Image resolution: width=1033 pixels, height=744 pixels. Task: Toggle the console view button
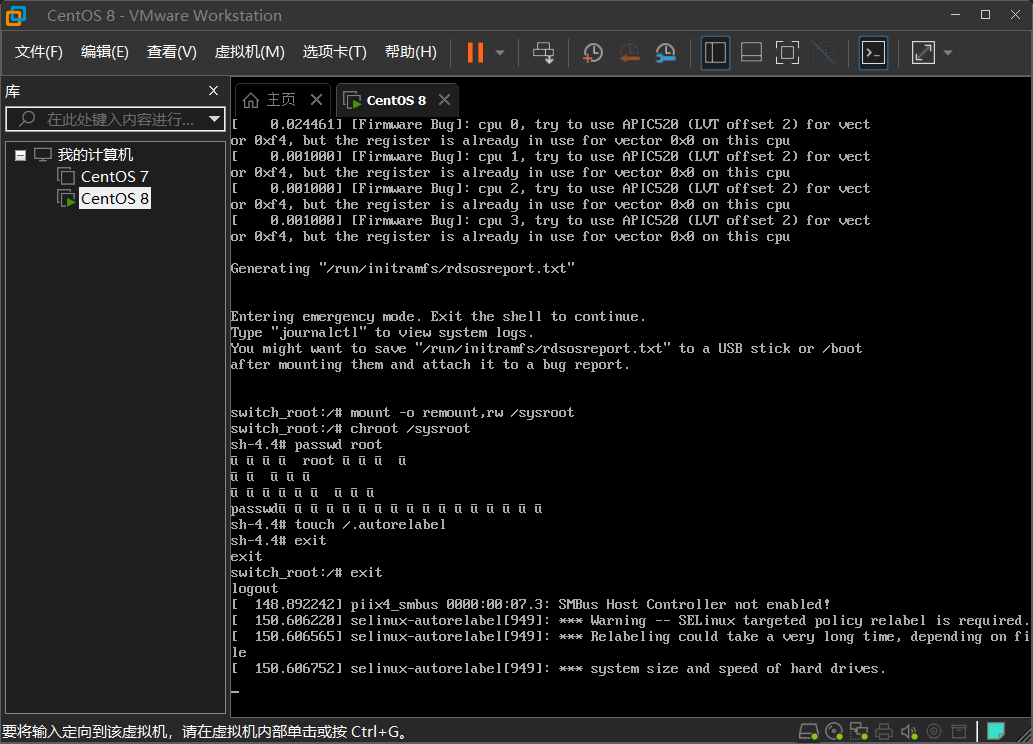[874, 53]
